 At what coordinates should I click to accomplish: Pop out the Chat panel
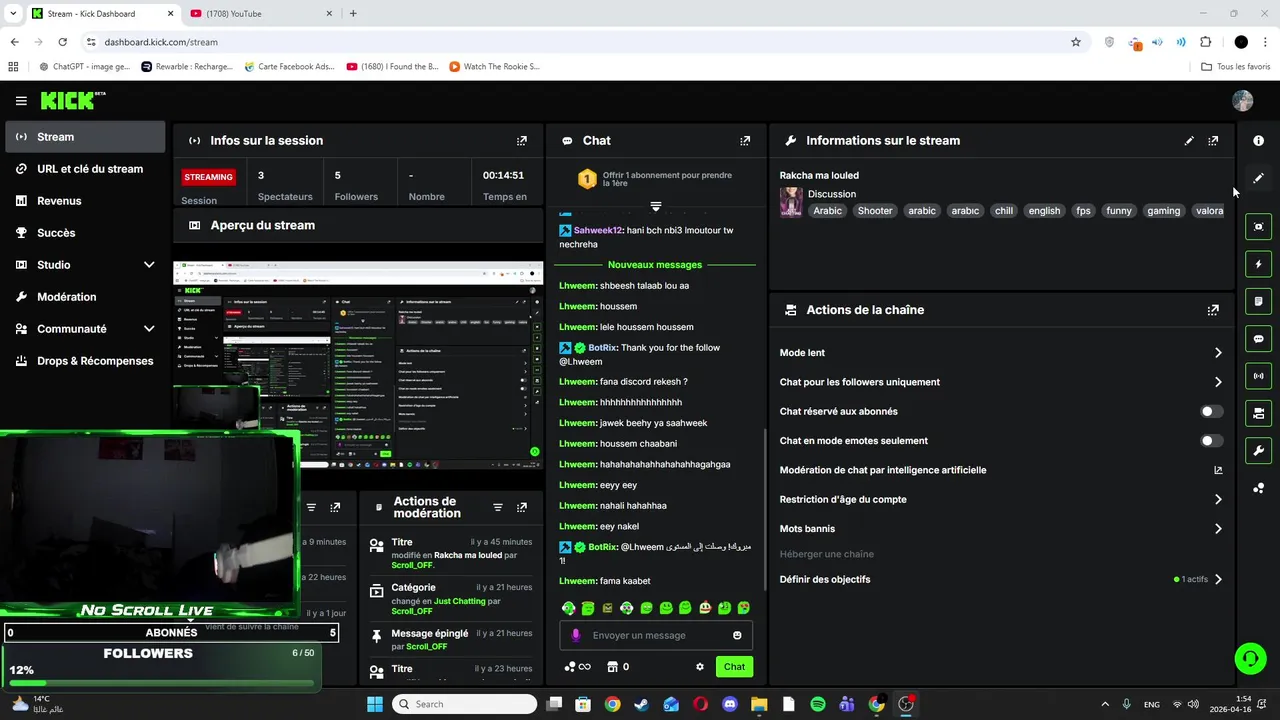(x=745, y=141)
